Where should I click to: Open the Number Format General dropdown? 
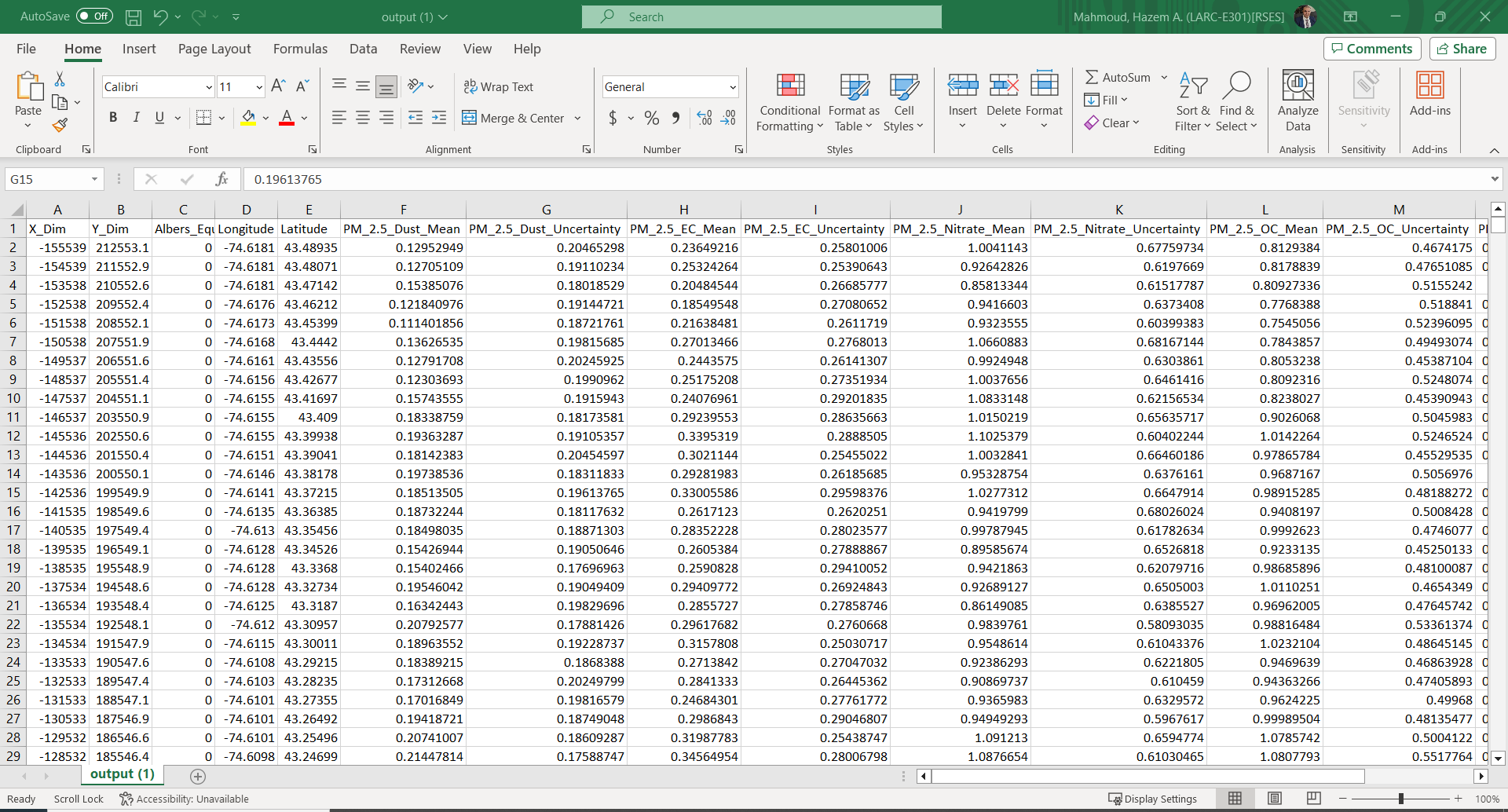click(732, 87)
